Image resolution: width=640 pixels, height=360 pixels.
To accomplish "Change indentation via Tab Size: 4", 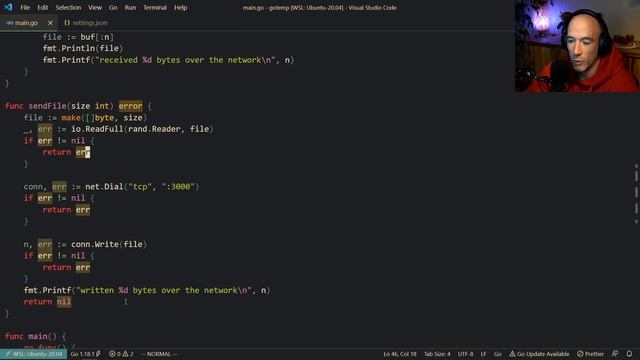I will point(437,354).
